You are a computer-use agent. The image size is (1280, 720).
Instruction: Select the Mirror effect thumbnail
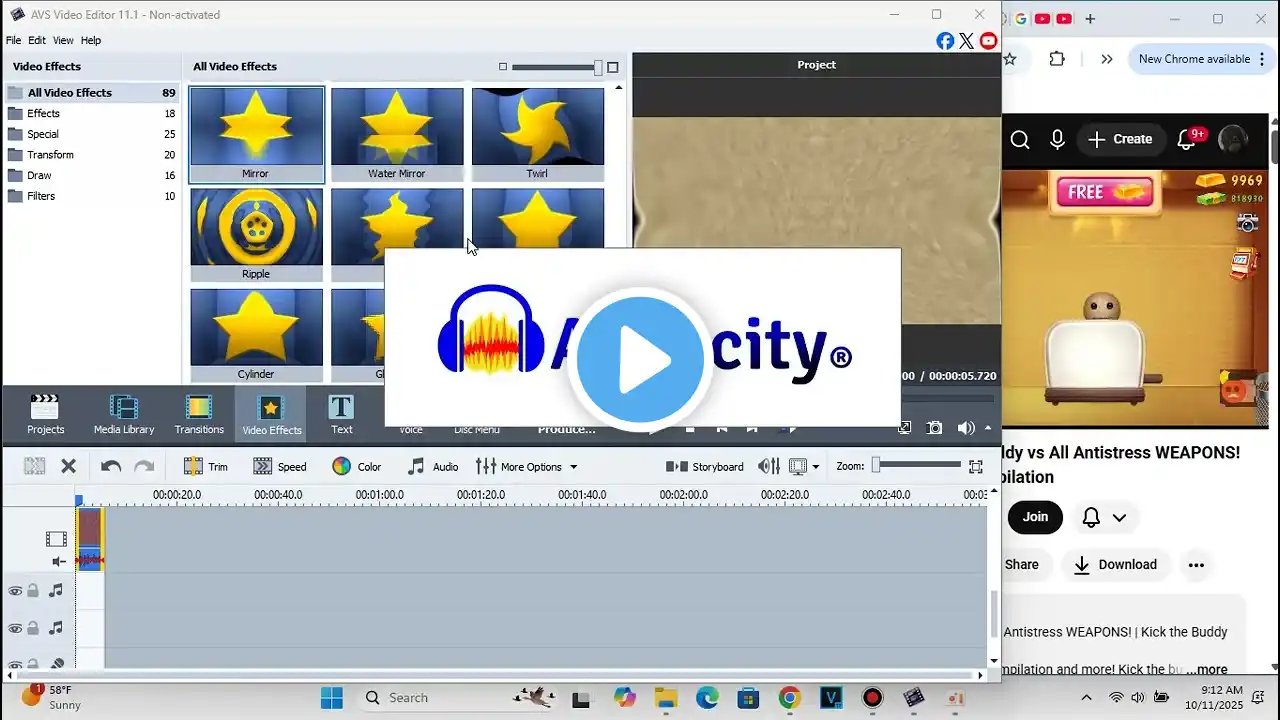[x=256, y=135]
